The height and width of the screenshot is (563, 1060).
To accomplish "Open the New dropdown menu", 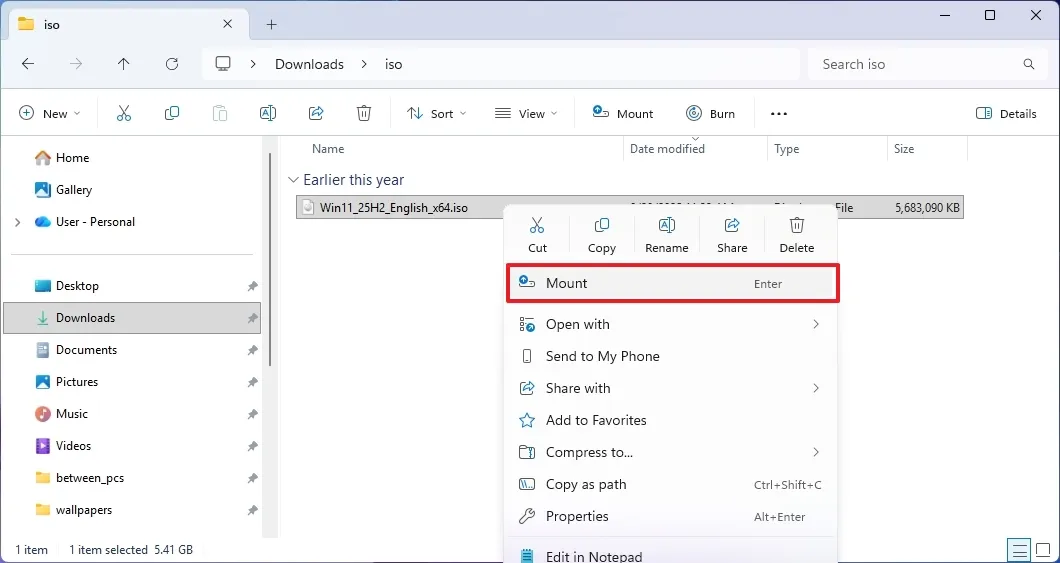I will (49, 114).
